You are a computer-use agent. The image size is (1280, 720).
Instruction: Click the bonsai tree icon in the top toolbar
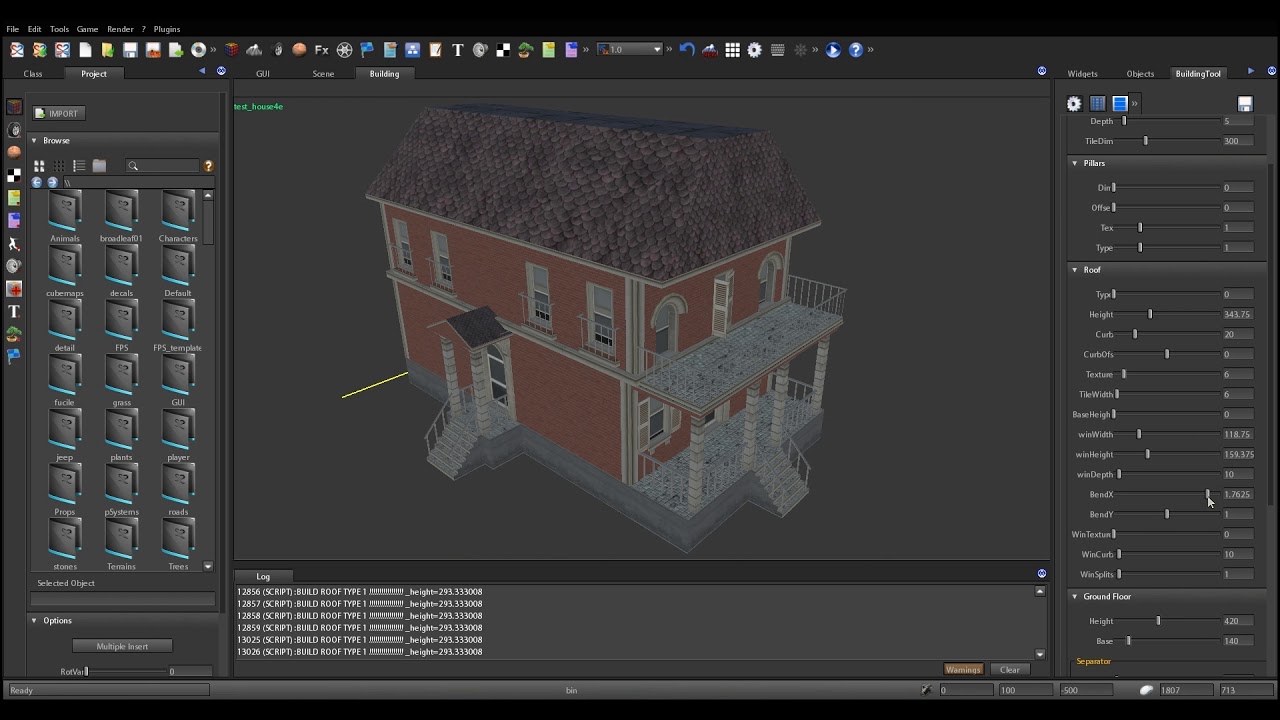tap(525, 50)
